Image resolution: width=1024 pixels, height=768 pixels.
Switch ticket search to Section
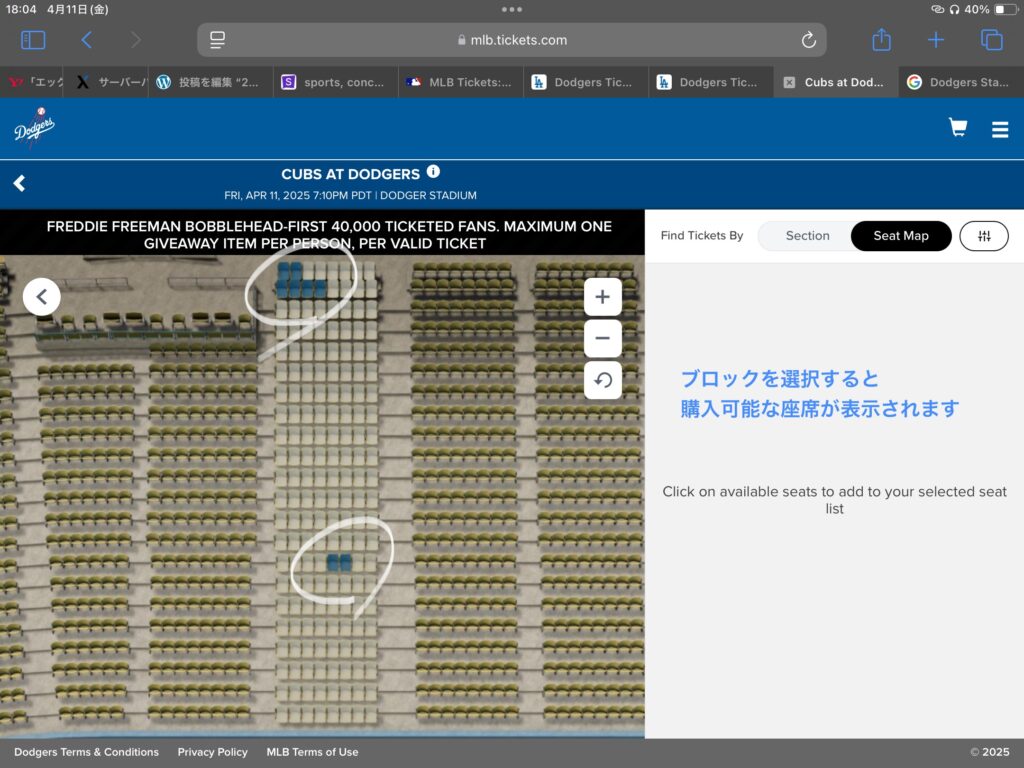click(x=807, y=236)
